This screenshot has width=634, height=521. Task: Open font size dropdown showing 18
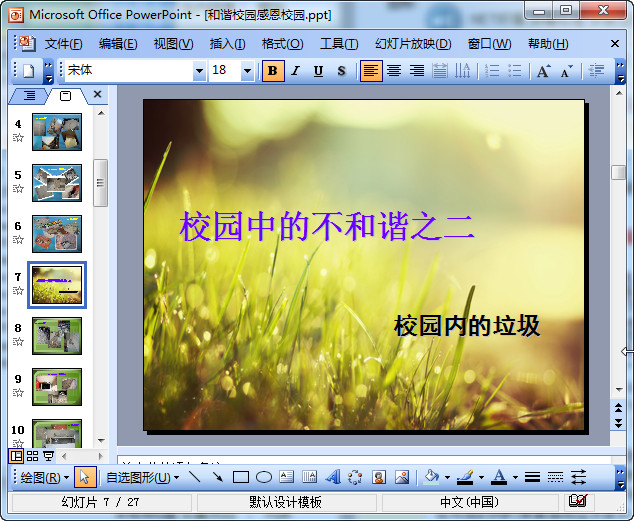247,71
